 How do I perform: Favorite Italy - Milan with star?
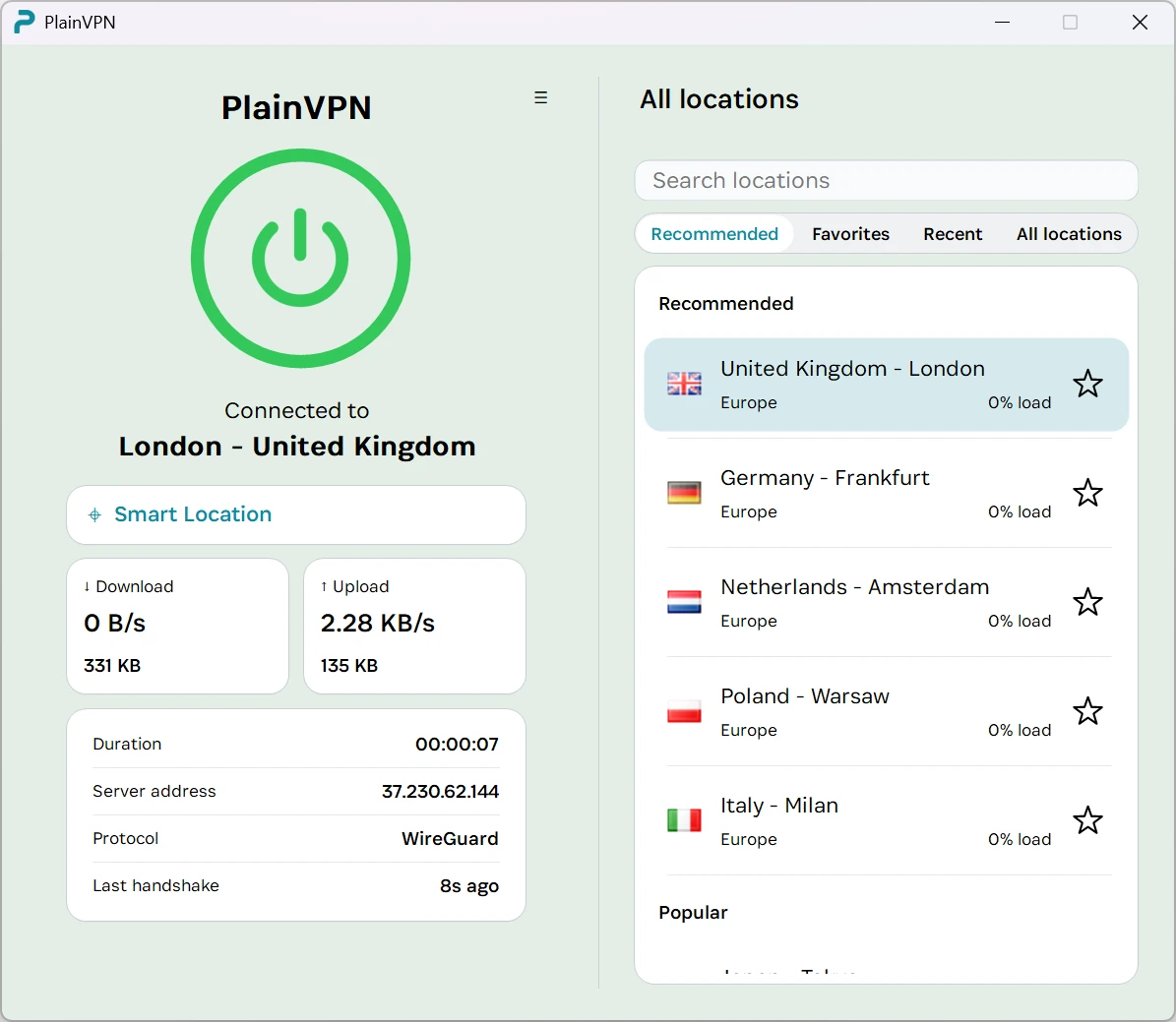pyautogui.click(x=1087, y=820)
